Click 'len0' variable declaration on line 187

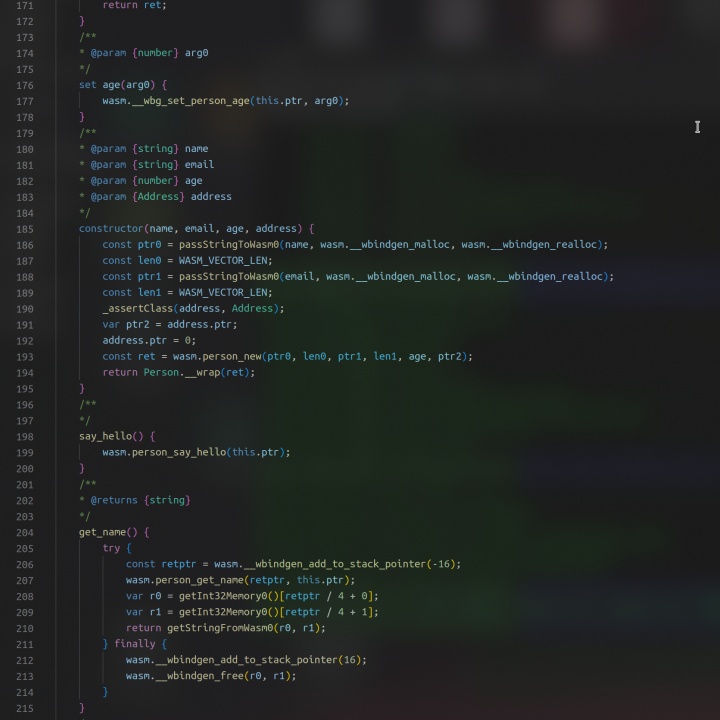tap(149, 261)
